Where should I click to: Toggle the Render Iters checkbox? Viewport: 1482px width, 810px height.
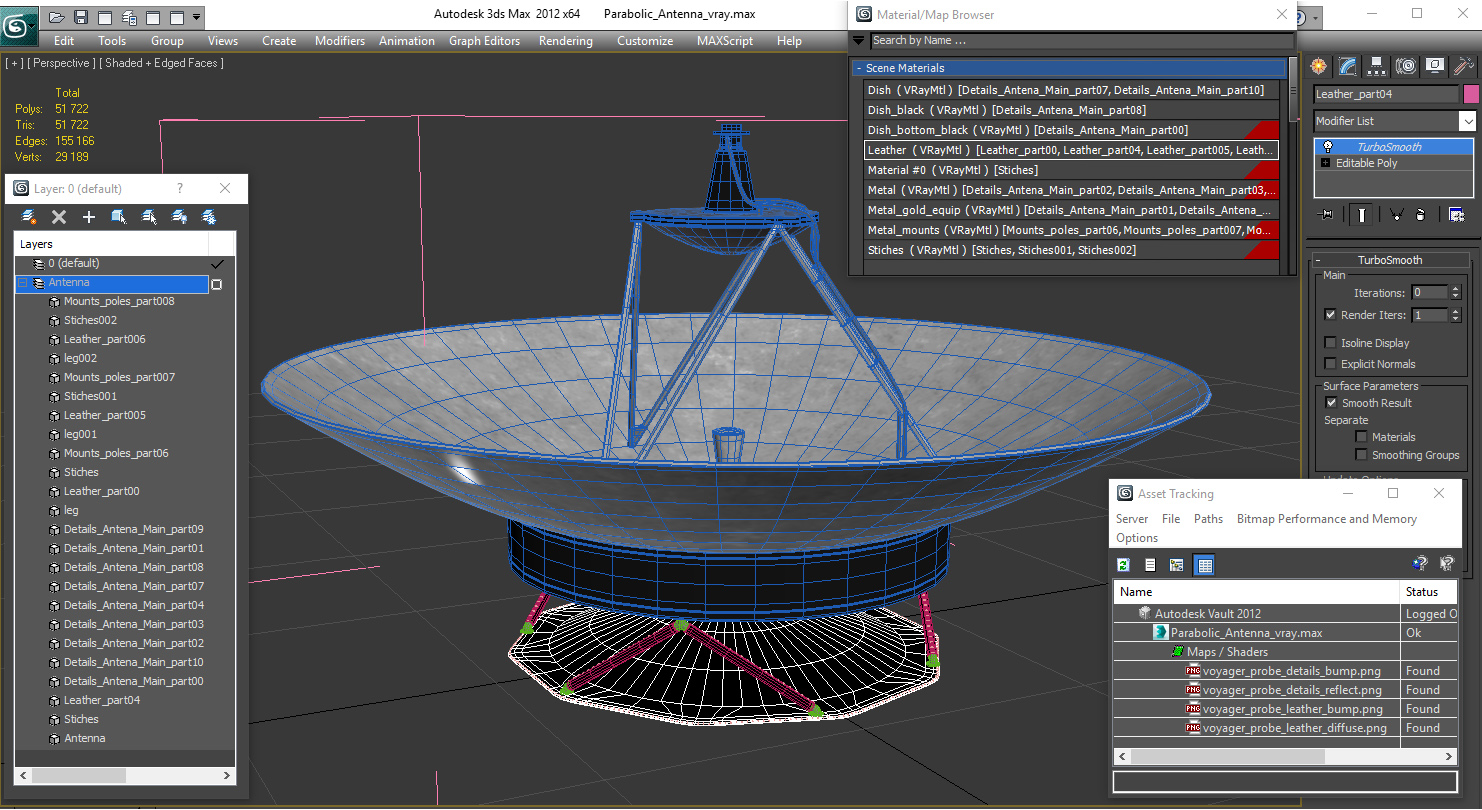point(1330,315)
